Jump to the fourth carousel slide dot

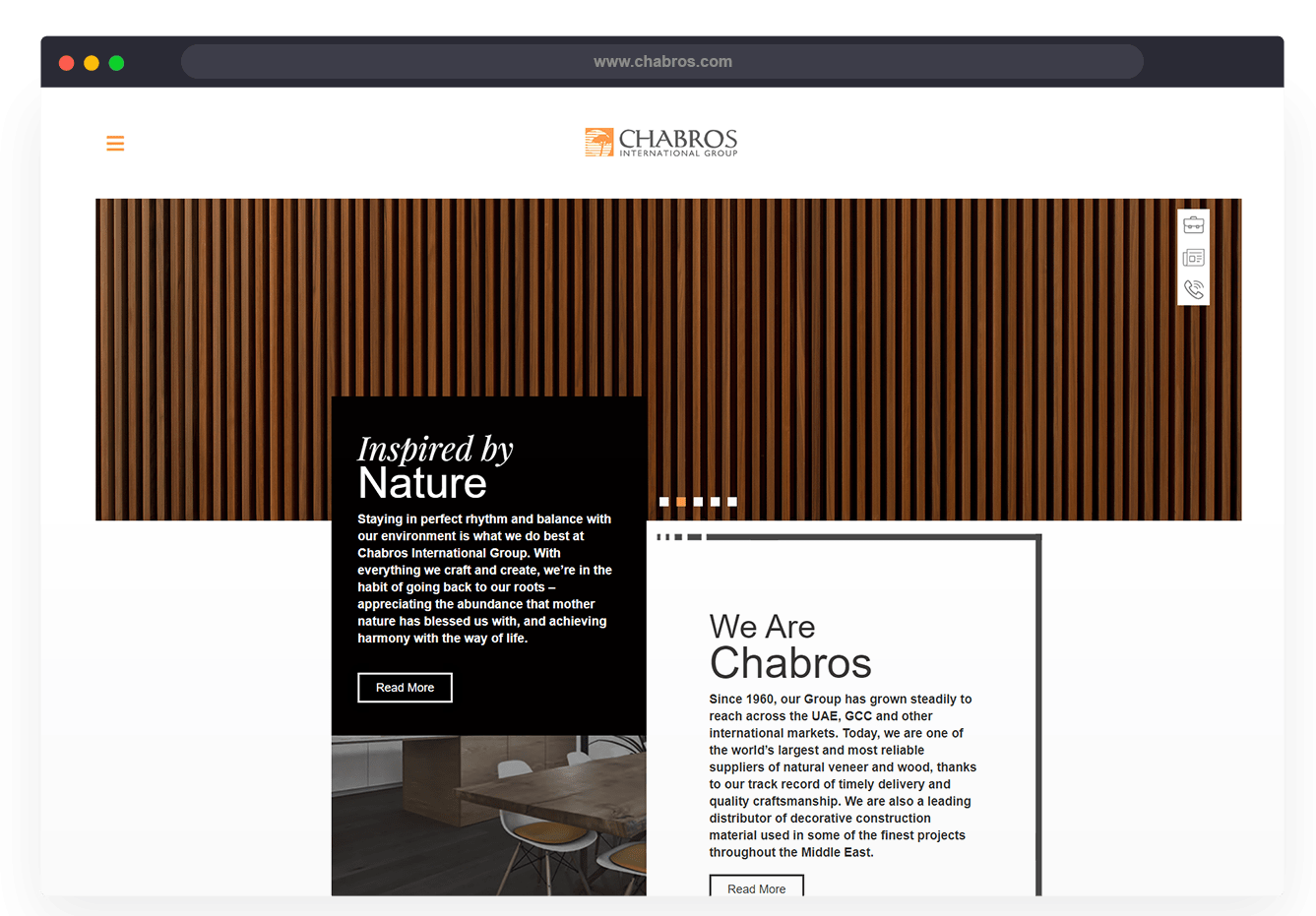715,502
